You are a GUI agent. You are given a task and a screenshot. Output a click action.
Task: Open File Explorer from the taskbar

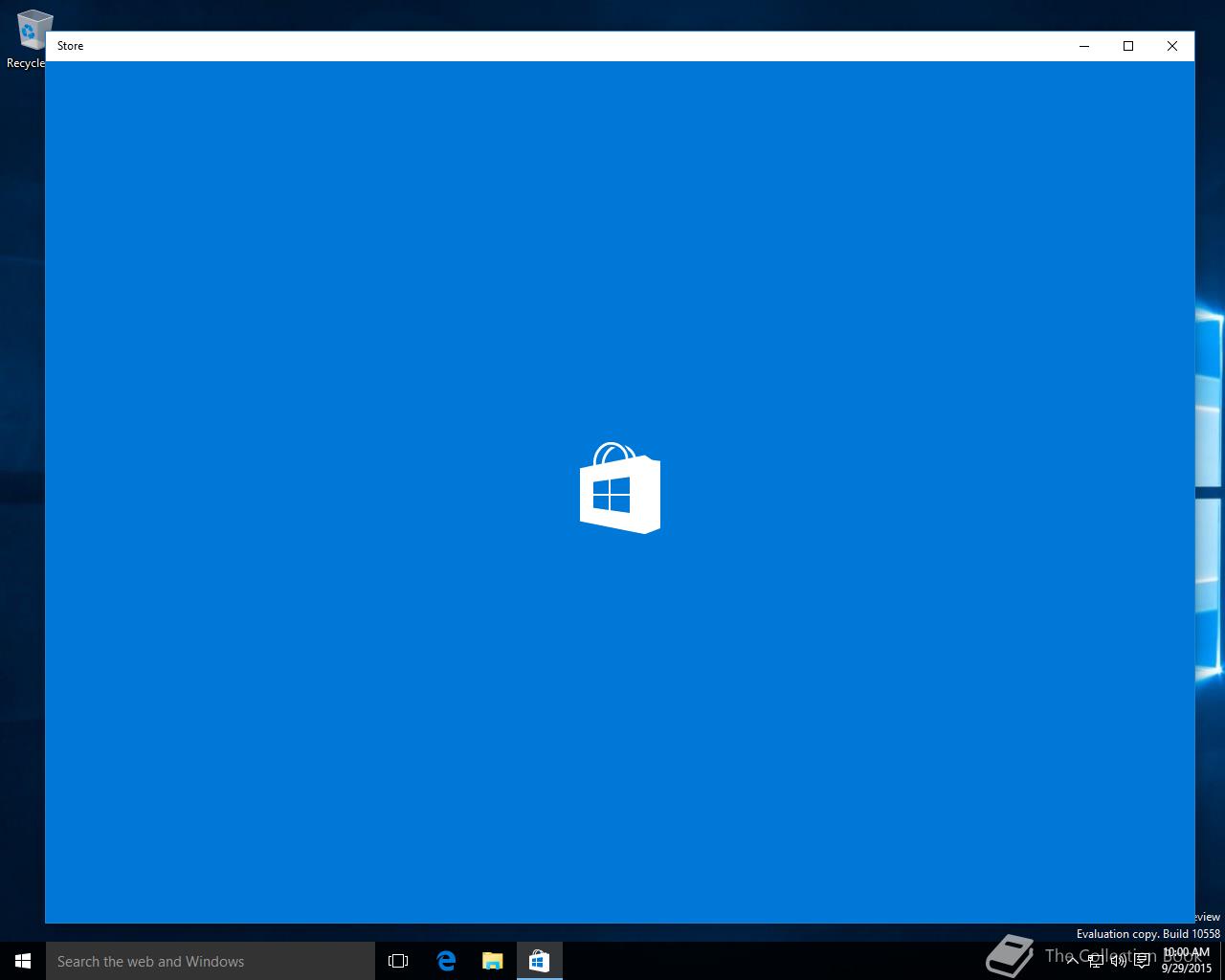pos(492,961)
